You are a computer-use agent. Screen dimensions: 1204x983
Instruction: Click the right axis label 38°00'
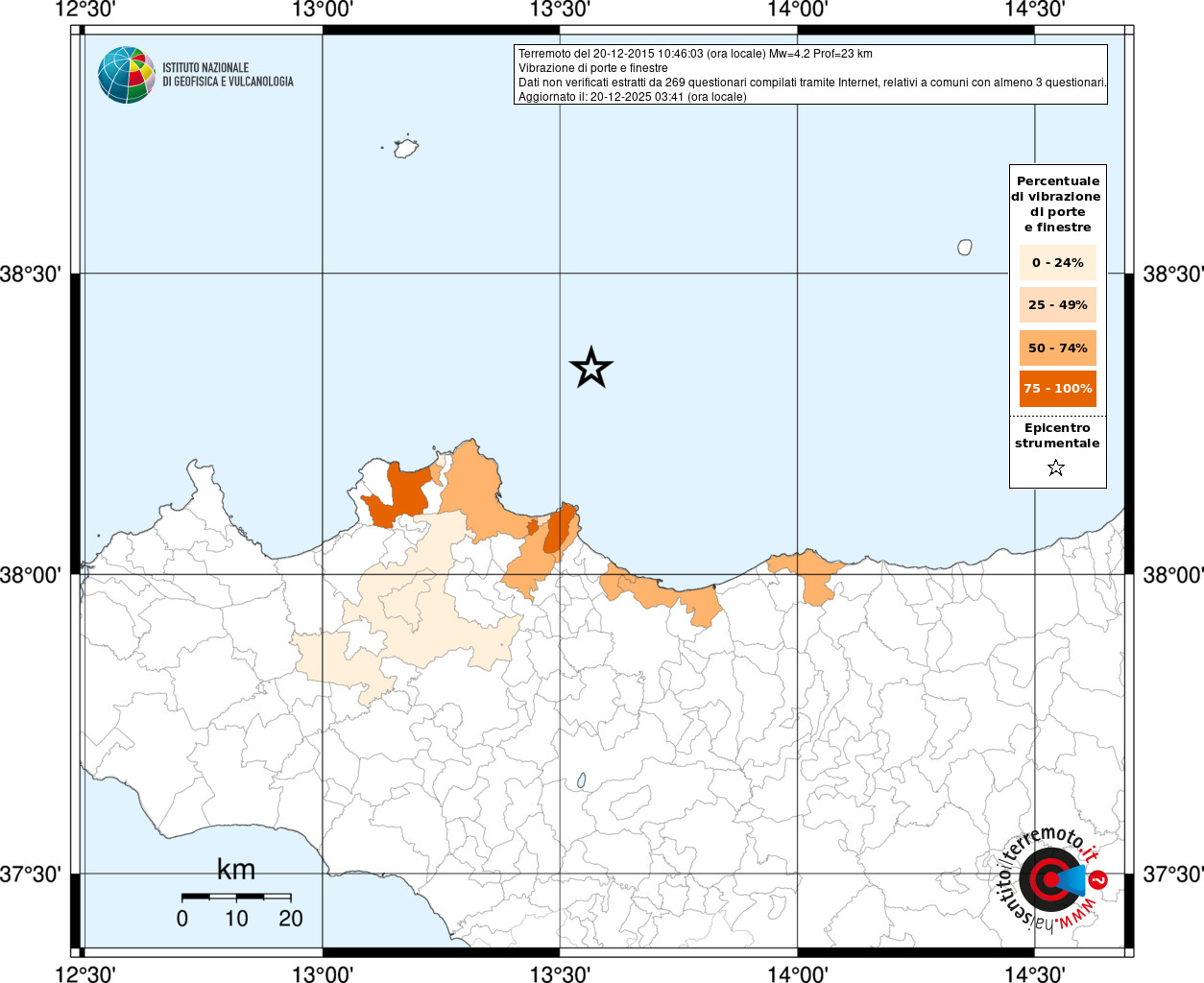click(1172, 575)
